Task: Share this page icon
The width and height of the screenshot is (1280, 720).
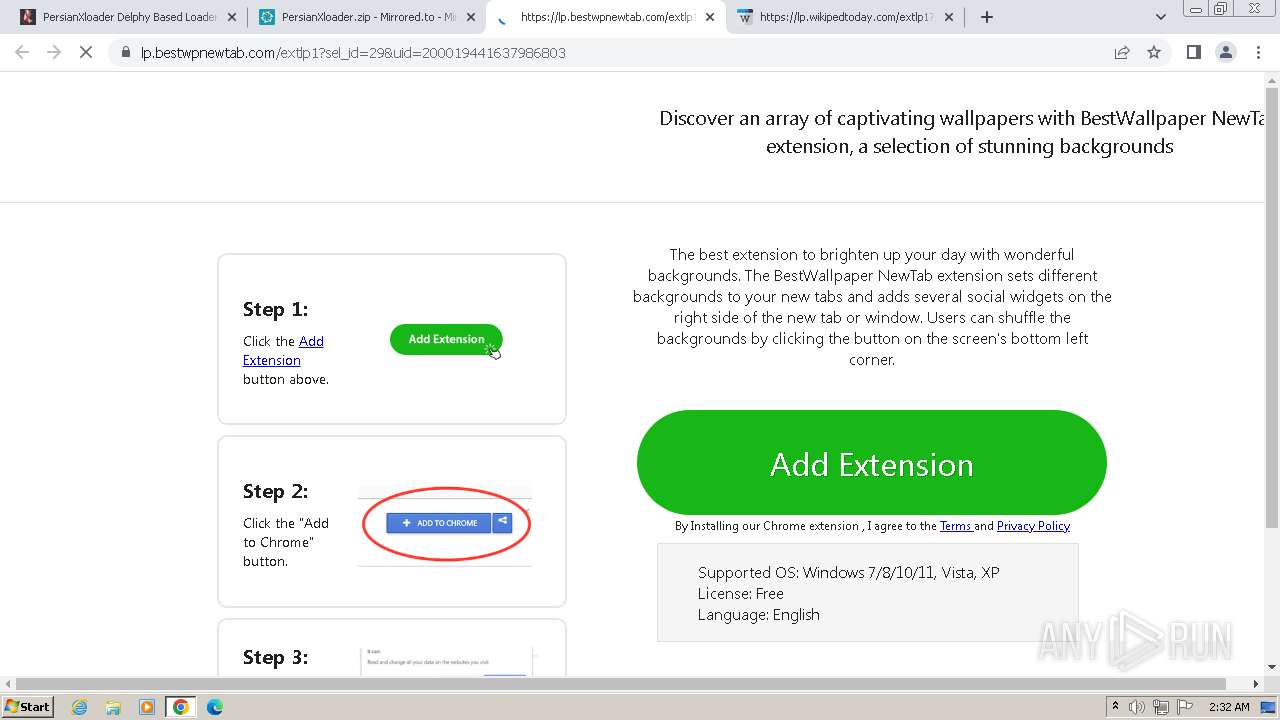Action: pyautogui.click(x=1122, y=52)
